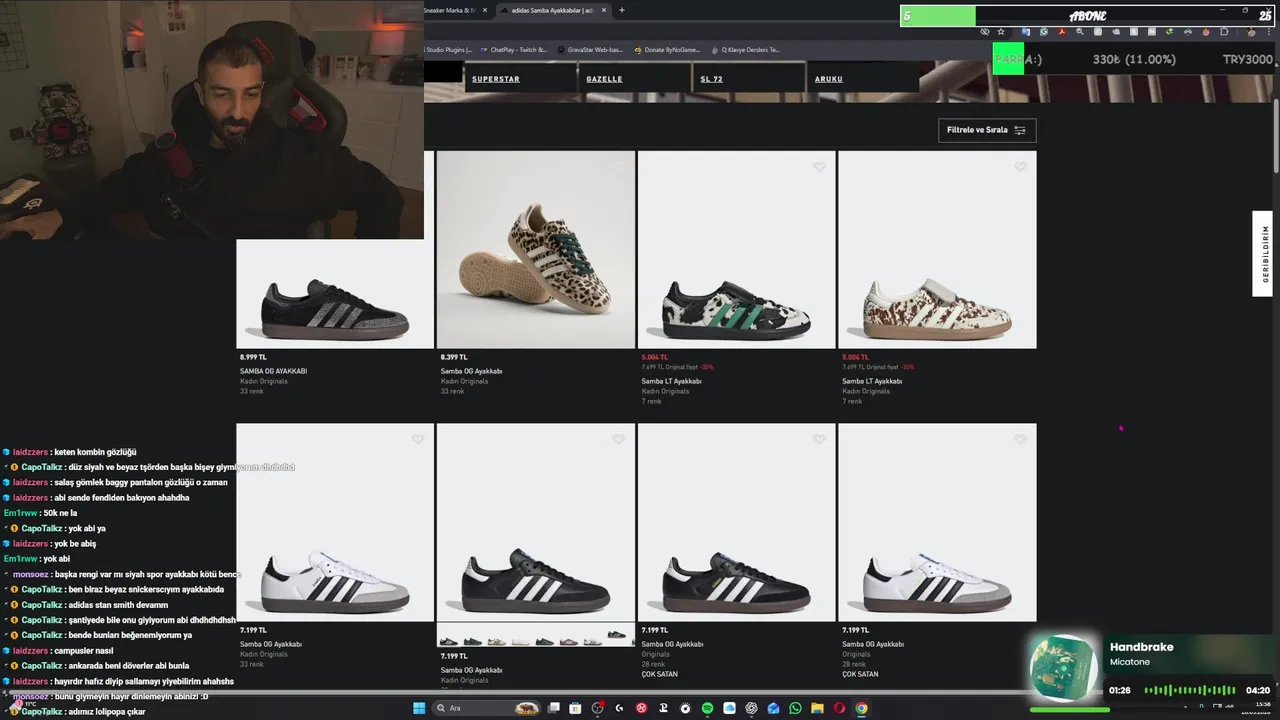Screen dimensions: 1280x720
Task: Select first color variant under black Samba
Action: [450, 640]
